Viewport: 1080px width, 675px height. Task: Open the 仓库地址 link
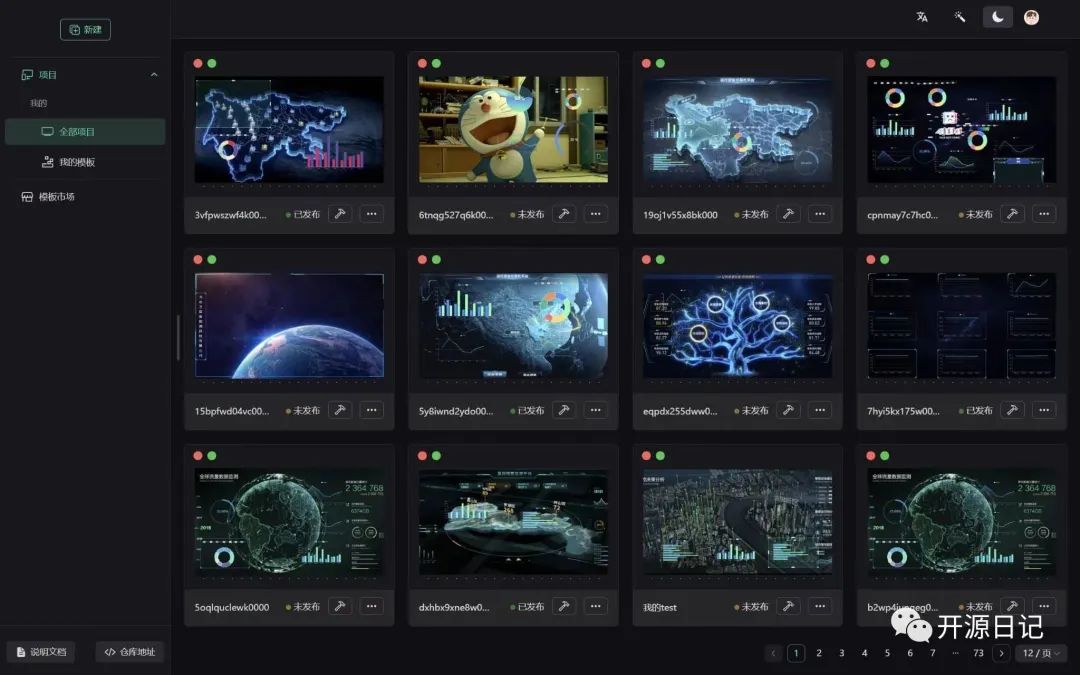(x=129, y=652)
